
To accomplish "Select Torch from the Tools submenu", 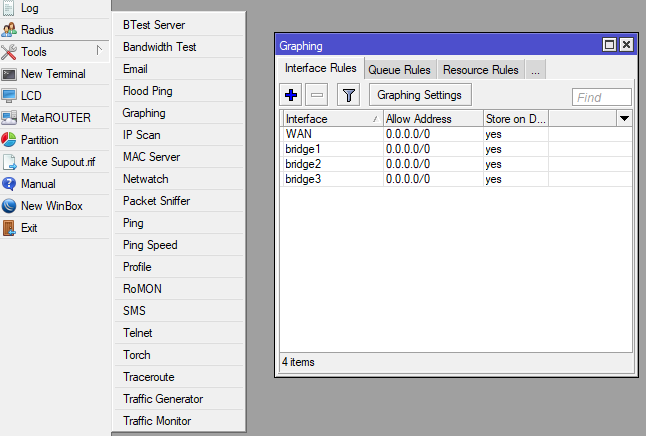I will [137, 355].
